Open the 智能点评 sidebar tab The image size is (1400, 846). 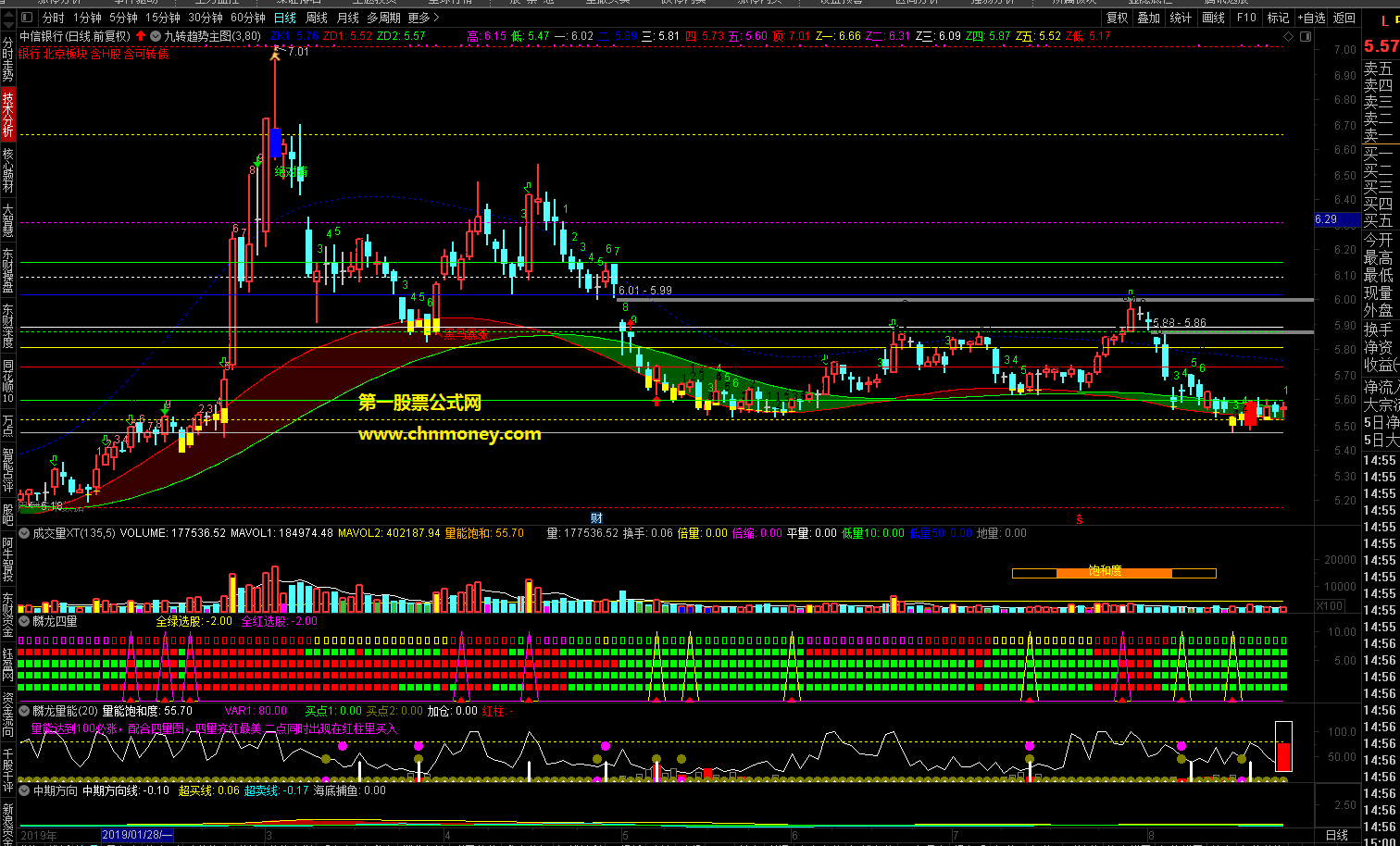8,469
